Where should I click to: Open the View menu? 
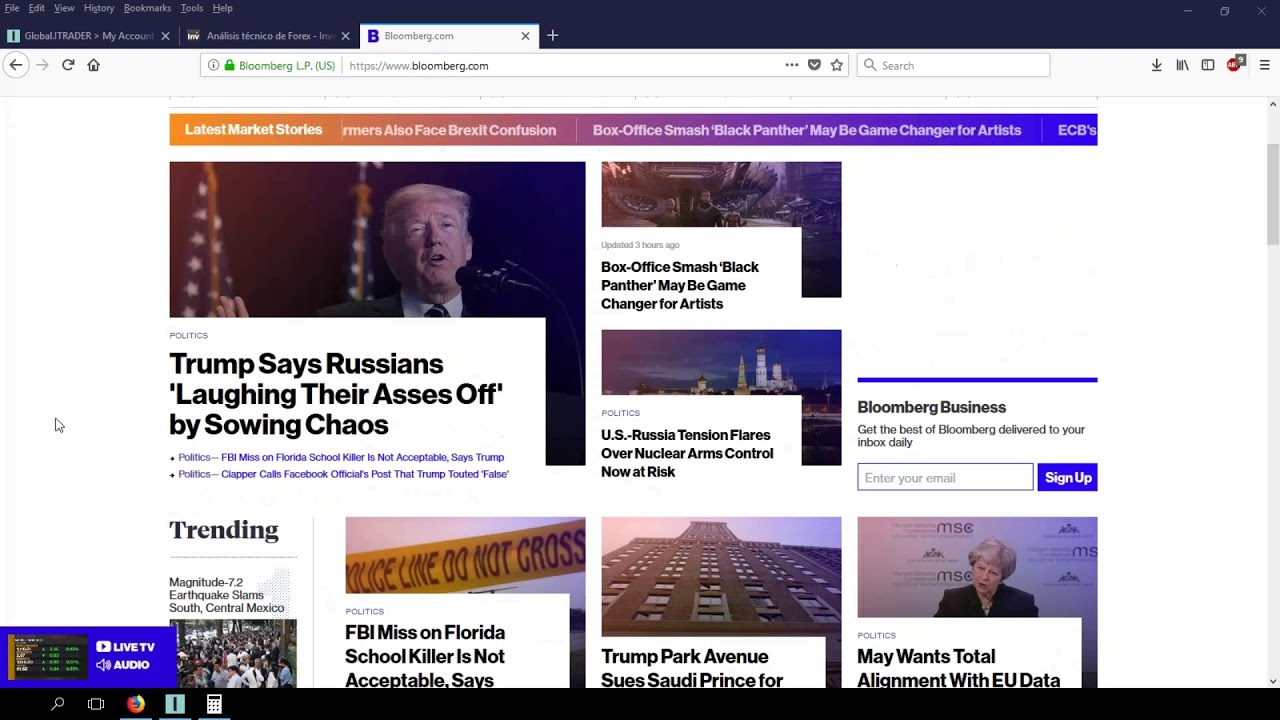pyautogui.click(x=64, y=8)
